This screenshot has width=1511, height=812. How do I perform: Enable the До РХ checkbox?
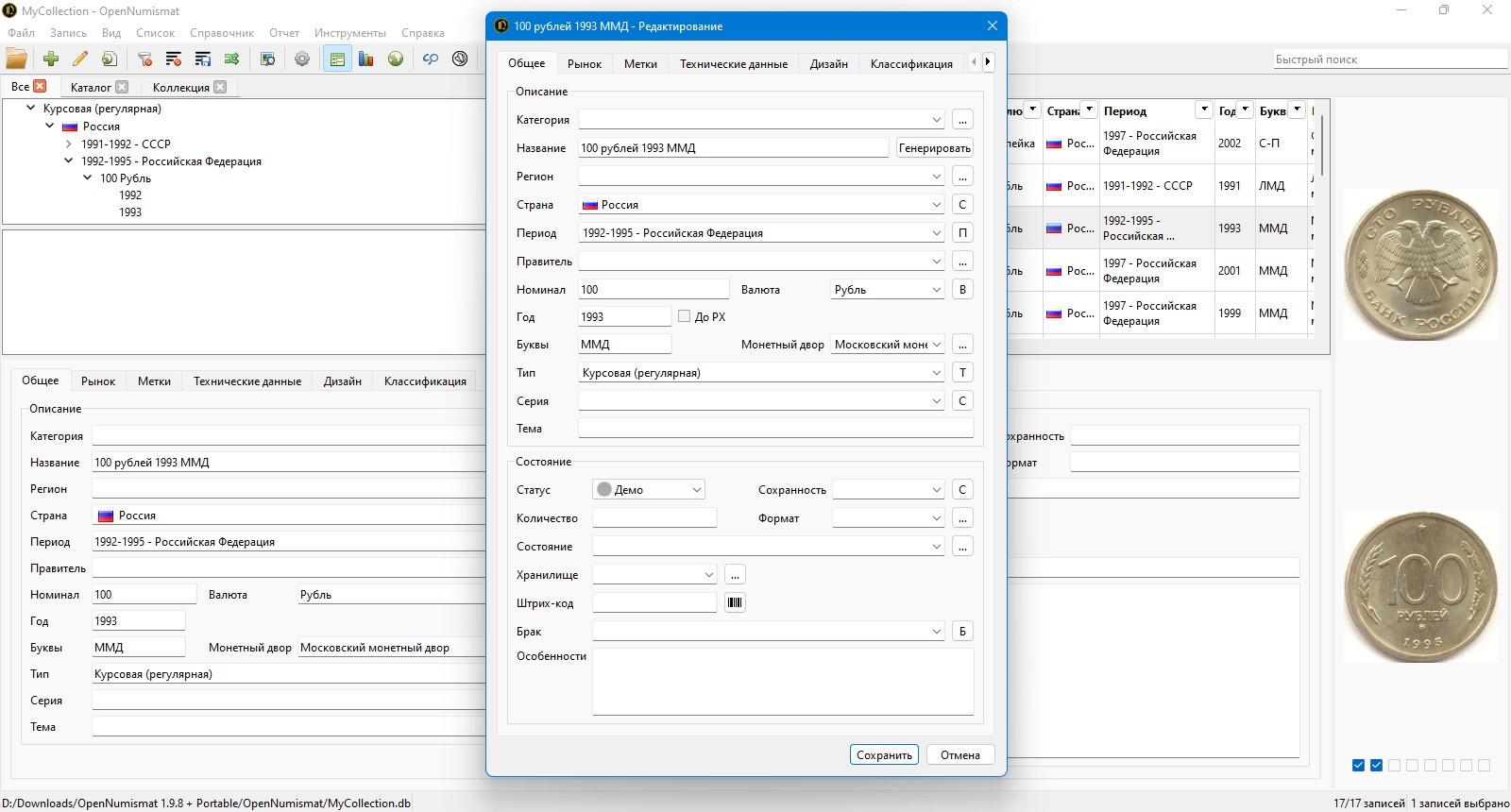(x=684, y=316)
